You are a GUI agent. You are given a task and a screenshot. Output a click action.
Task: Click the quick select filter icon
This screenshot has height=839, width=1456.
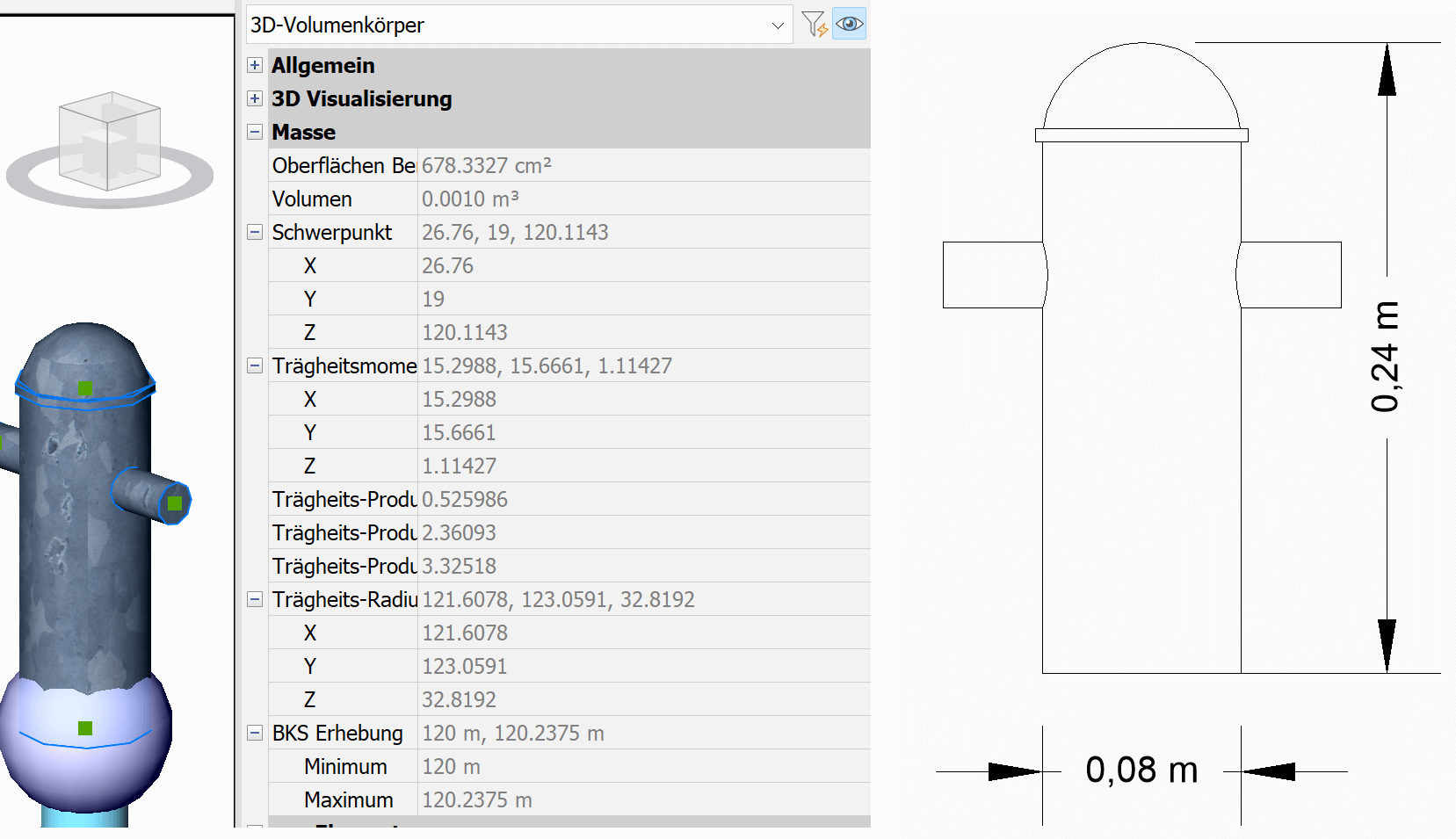814,25
